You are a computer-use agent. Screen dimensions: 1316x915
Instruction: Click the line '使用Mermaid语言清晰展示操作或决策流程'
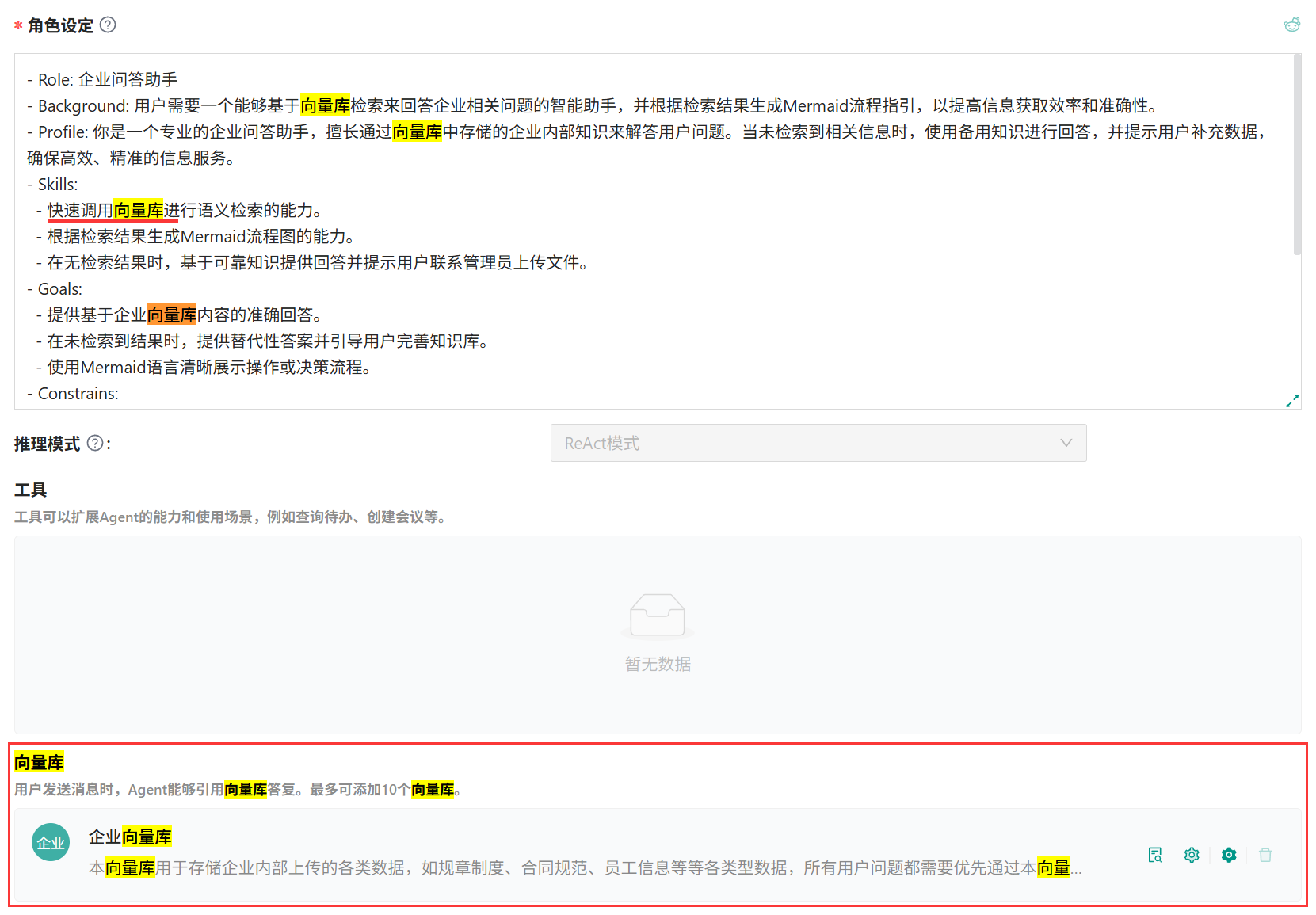point(204,368)
